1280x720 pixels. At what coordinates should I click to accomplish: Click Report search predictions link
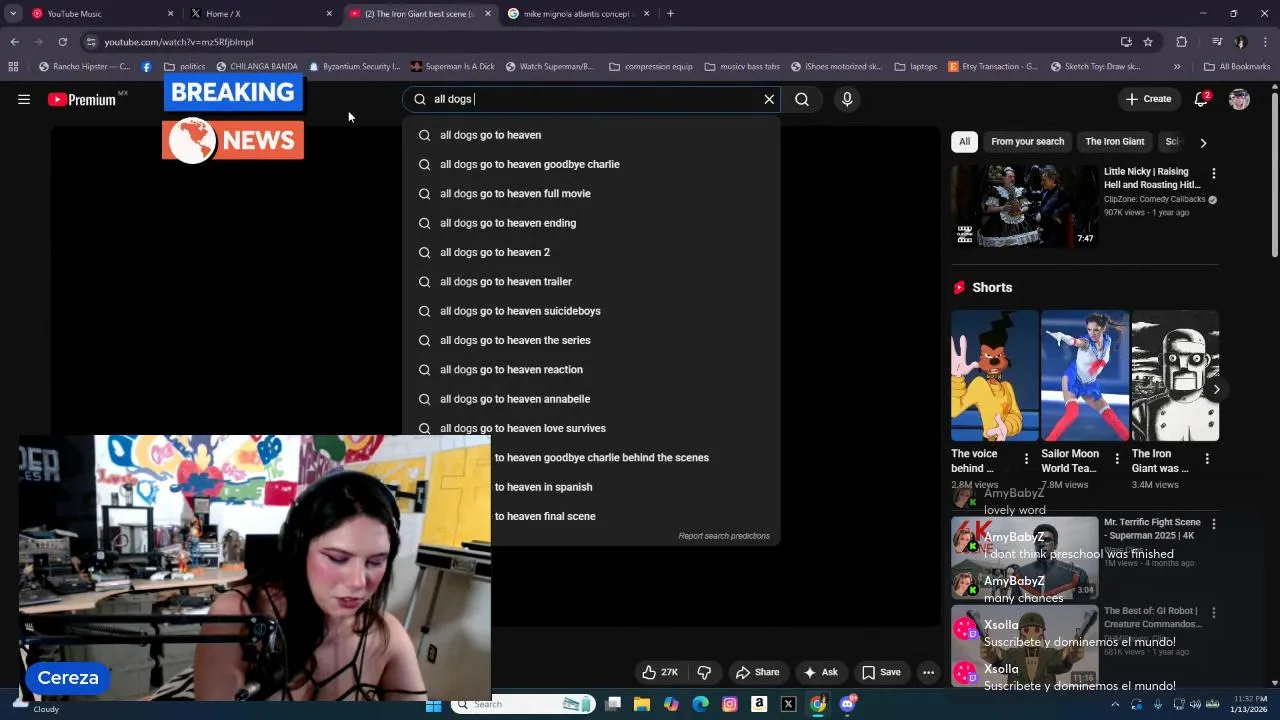[x=724, y=536]
